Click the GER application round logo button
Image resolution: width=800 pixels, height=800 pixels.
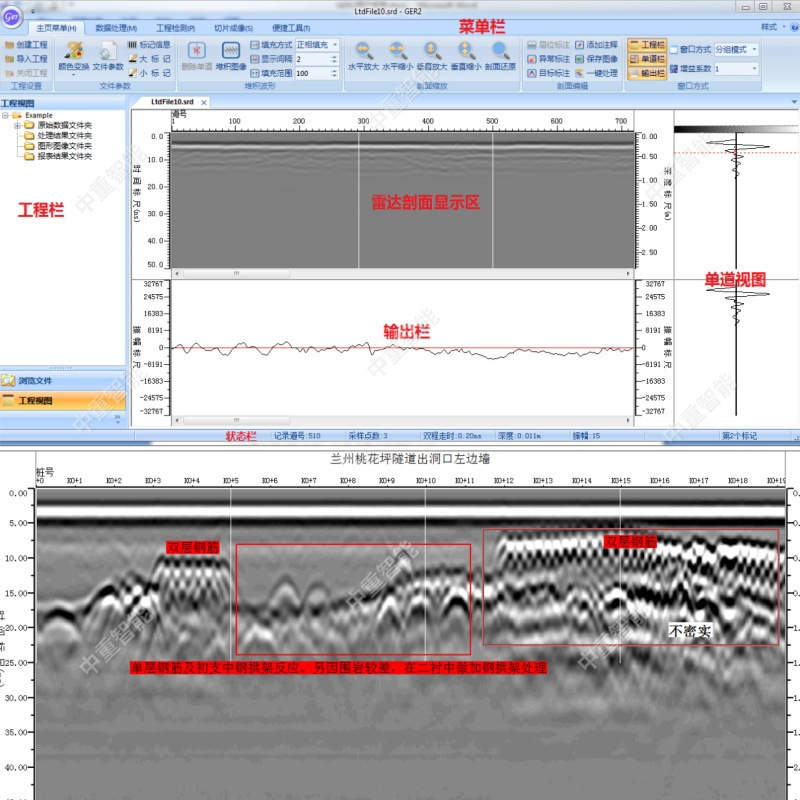point(11,16)
